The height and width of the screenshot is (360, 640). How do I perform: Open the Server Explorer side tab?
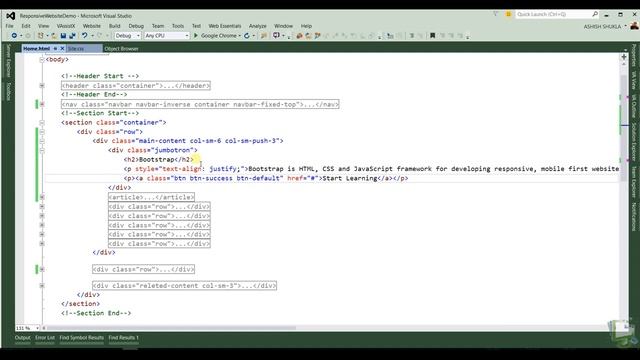click(9, 61)
